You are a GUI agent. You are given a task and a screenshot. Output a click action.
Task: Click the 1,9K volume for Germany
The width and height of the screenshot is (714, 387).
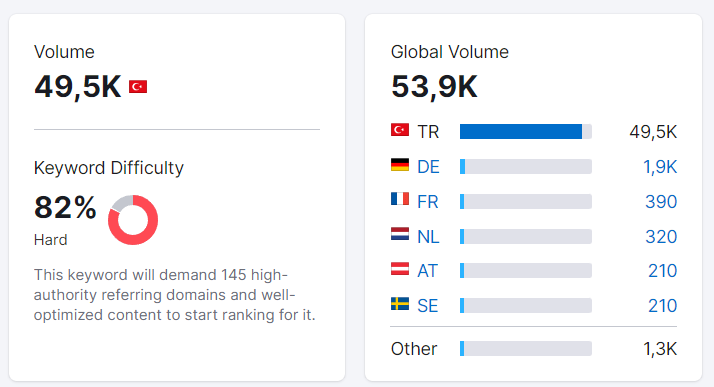coord(660,167)
